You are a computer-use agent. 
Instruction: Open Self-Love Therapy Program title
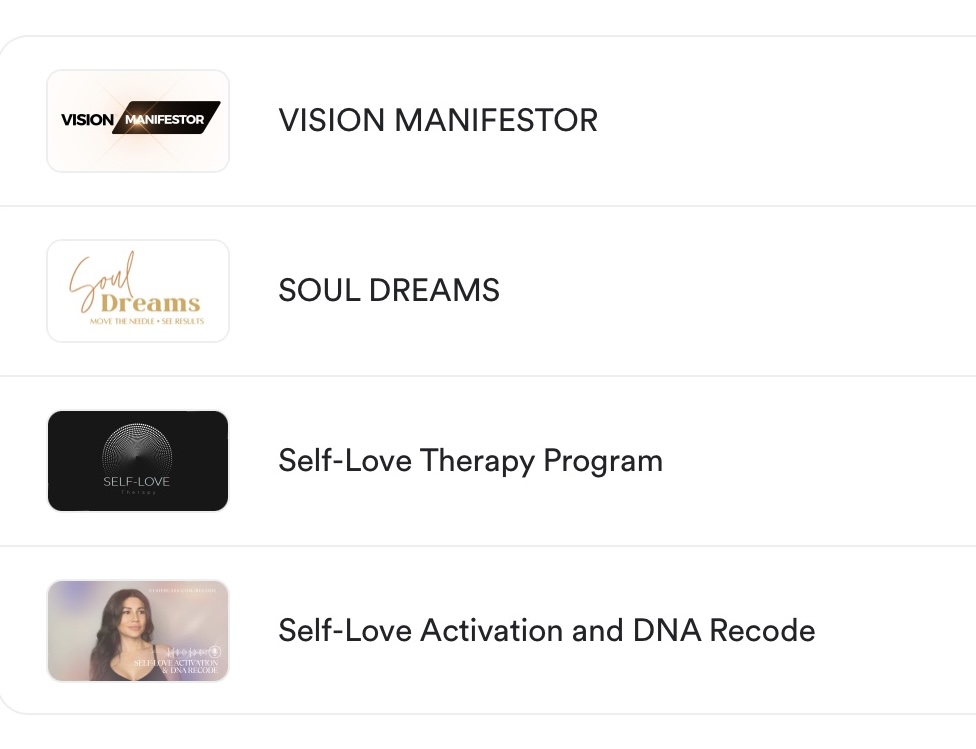[470, 461]
